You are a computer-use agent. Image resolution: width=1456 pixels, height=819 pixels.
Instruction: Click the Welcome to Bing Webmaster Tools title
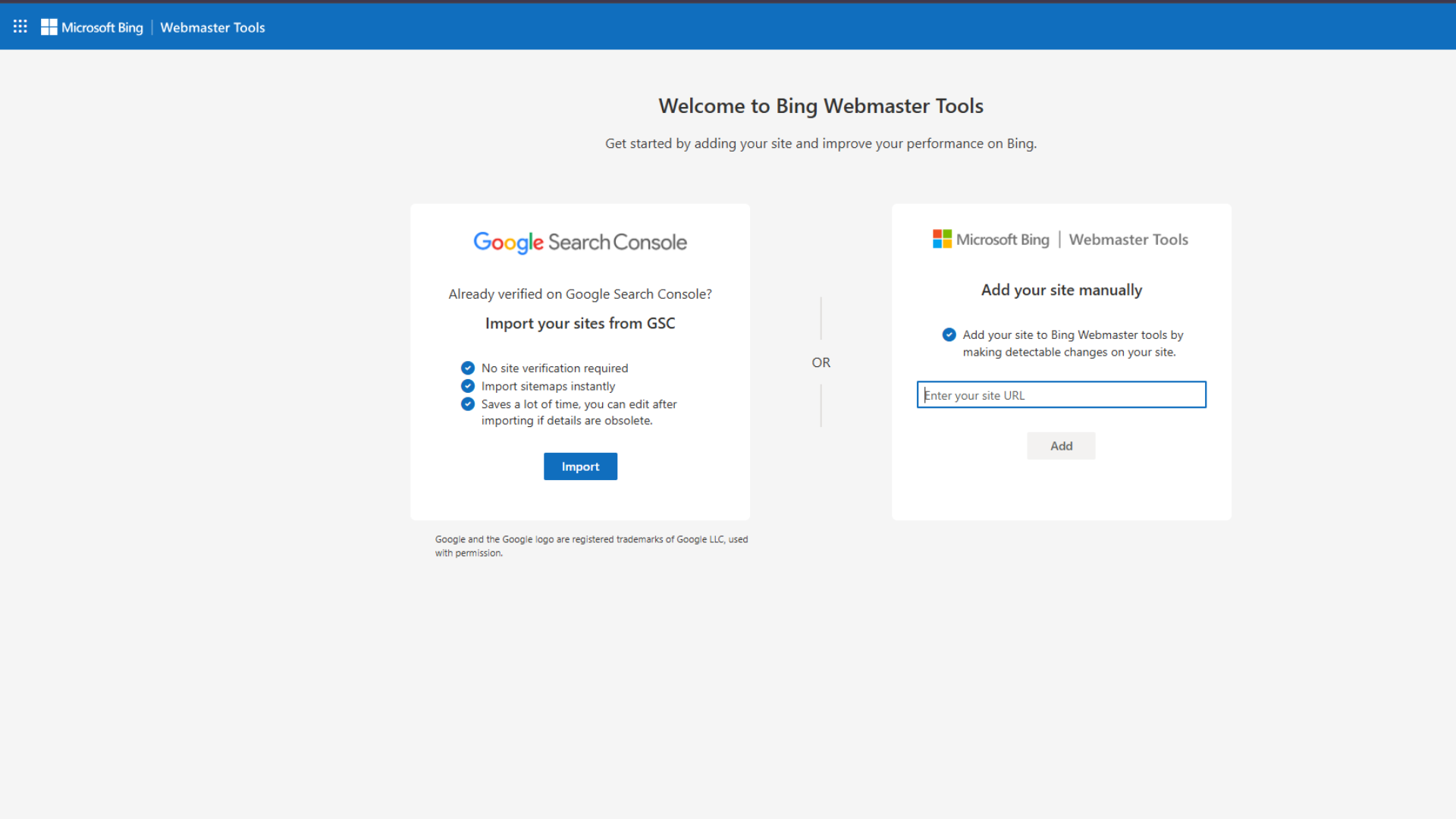click(821, 106)
